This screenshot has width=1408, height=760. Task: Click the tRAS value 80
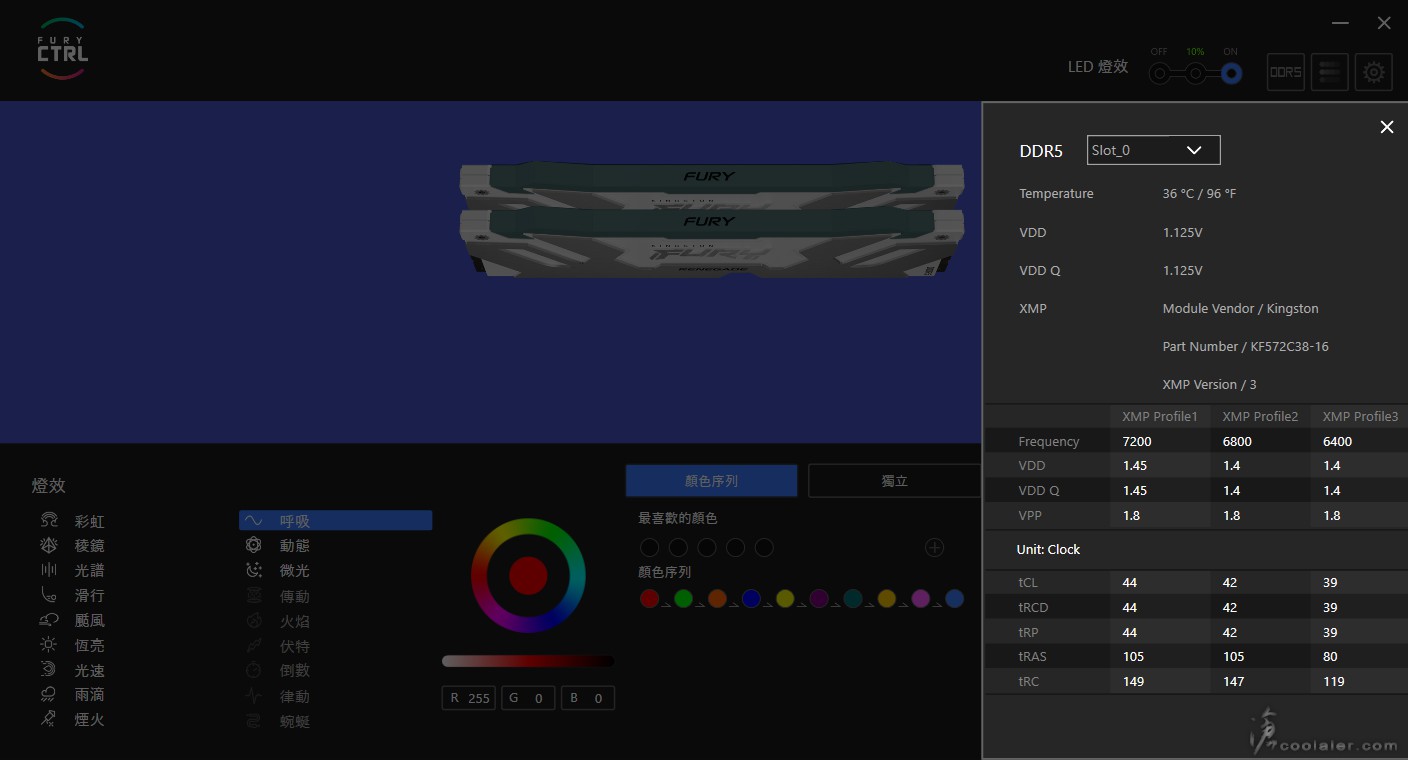1330,656
